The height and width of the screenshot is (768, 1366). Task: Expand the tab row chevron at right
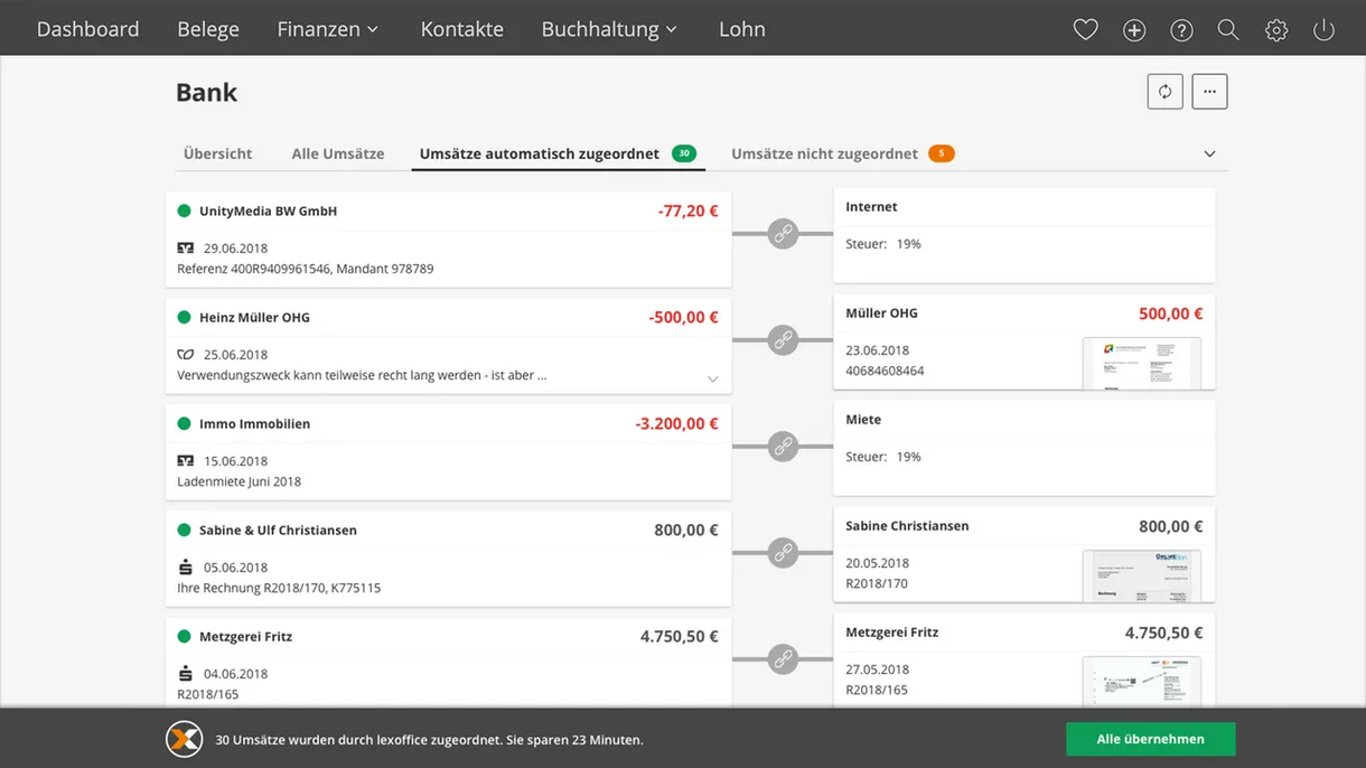1209,154
